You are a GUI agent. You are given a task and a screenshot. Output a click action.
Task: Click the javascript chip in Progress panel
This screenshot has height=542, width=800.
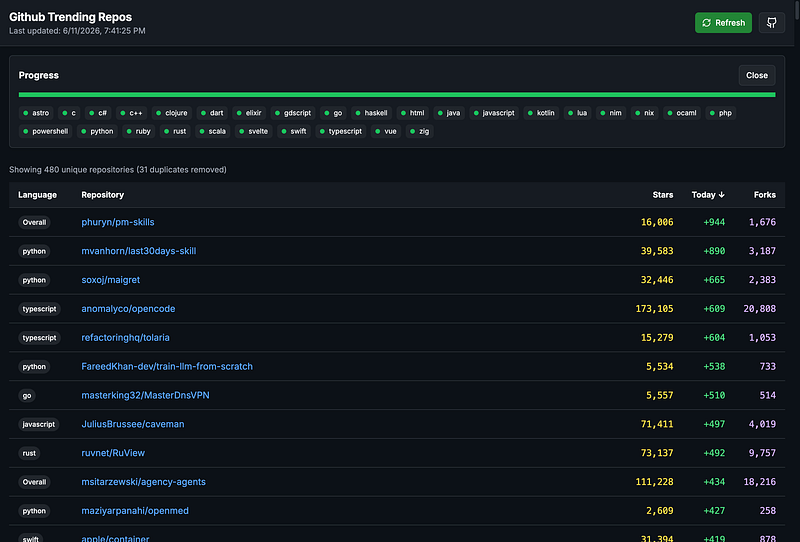[x=494, y=113]
